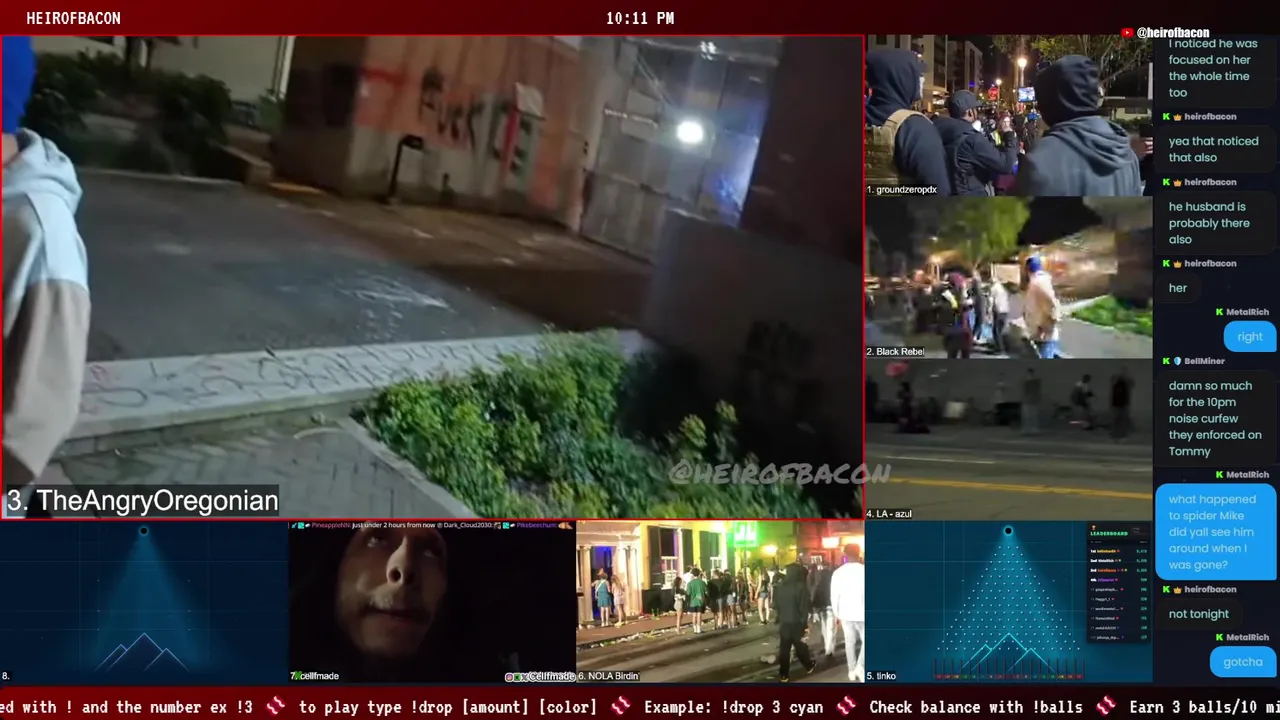The height and width of the screenshot is (720, 1280).
Task: Click the 'gotcha' chat bubble
Action: [1243, 662]
